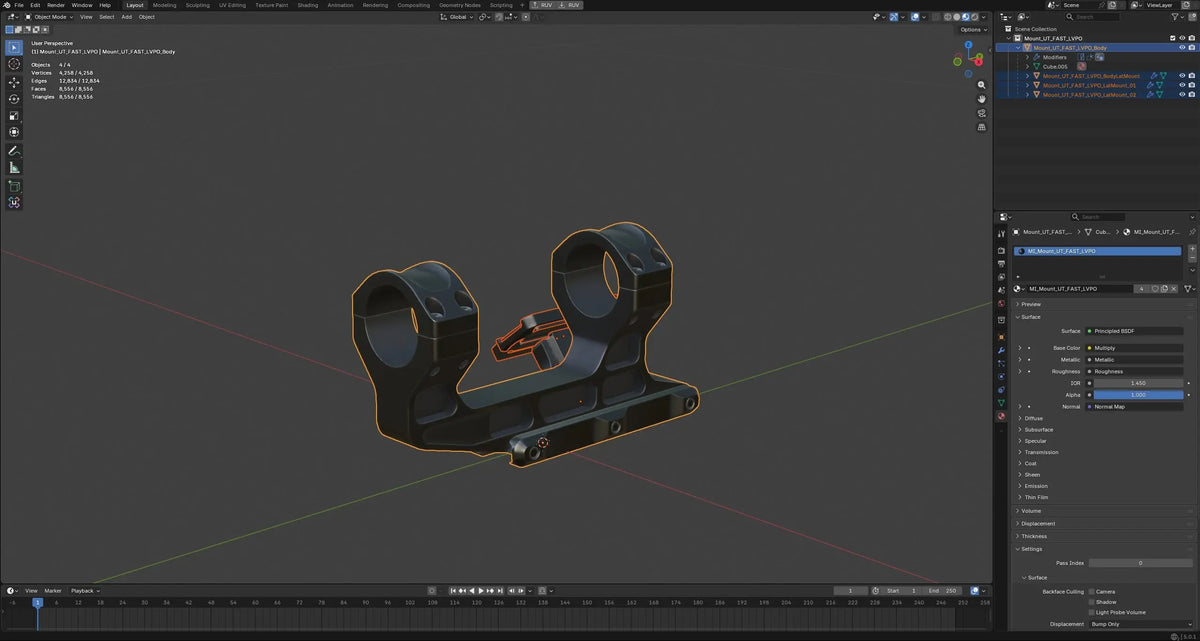Click the viewport zoom magnifier icon

[982, 84]
